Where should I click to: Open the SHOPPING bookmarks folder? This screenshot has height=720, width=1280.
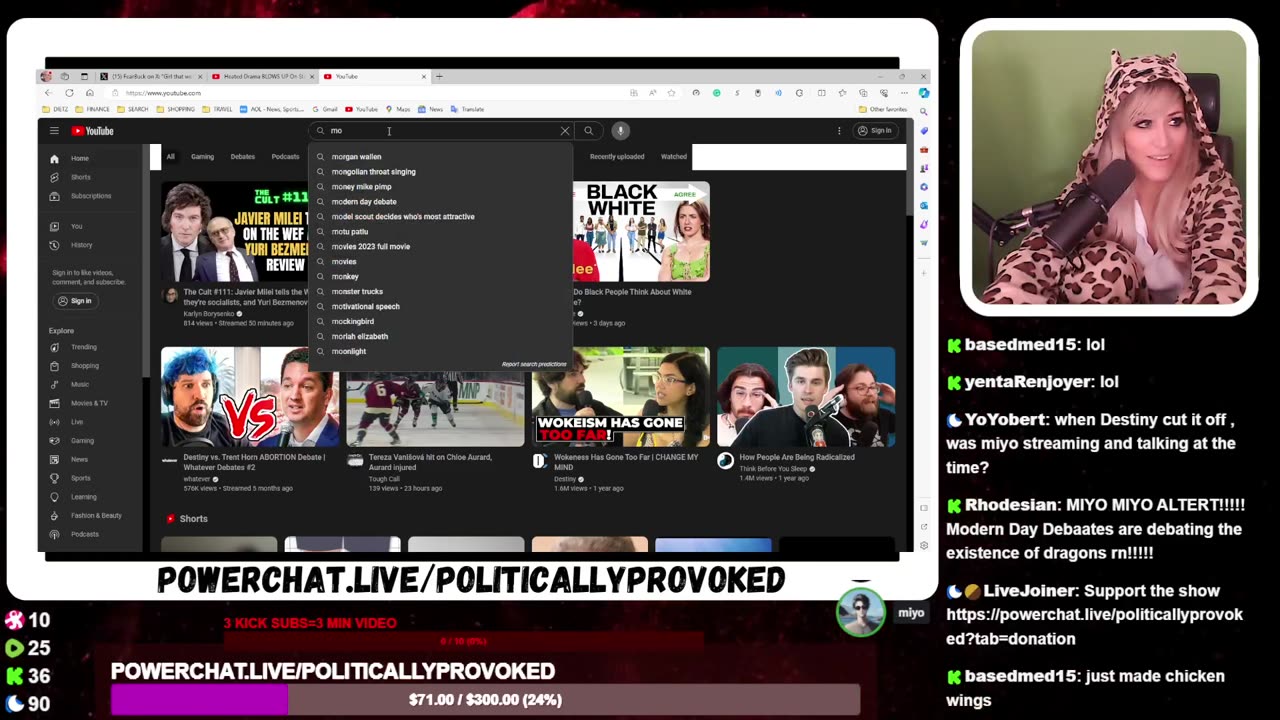(175, 109)
